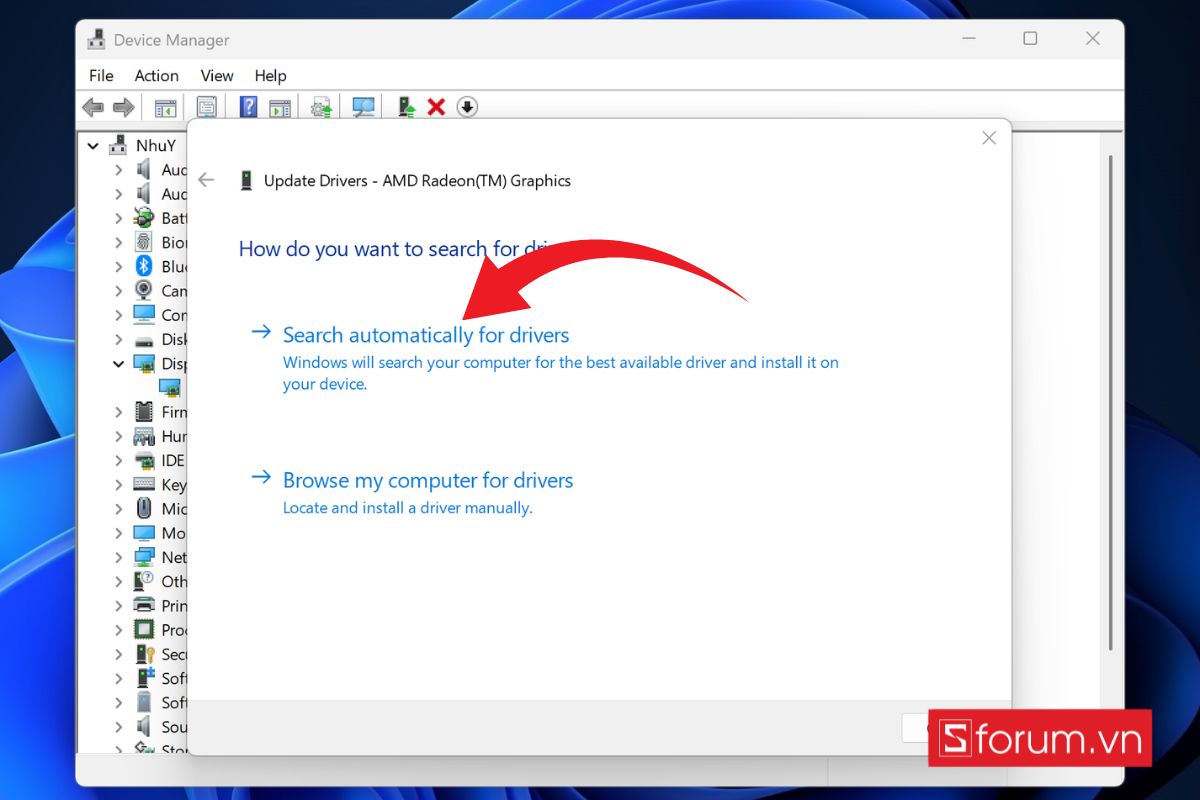Click the Back arrow in Device Manager toolbar
The height and width of the screenshot is (800, 1200).
click(93, 107)
